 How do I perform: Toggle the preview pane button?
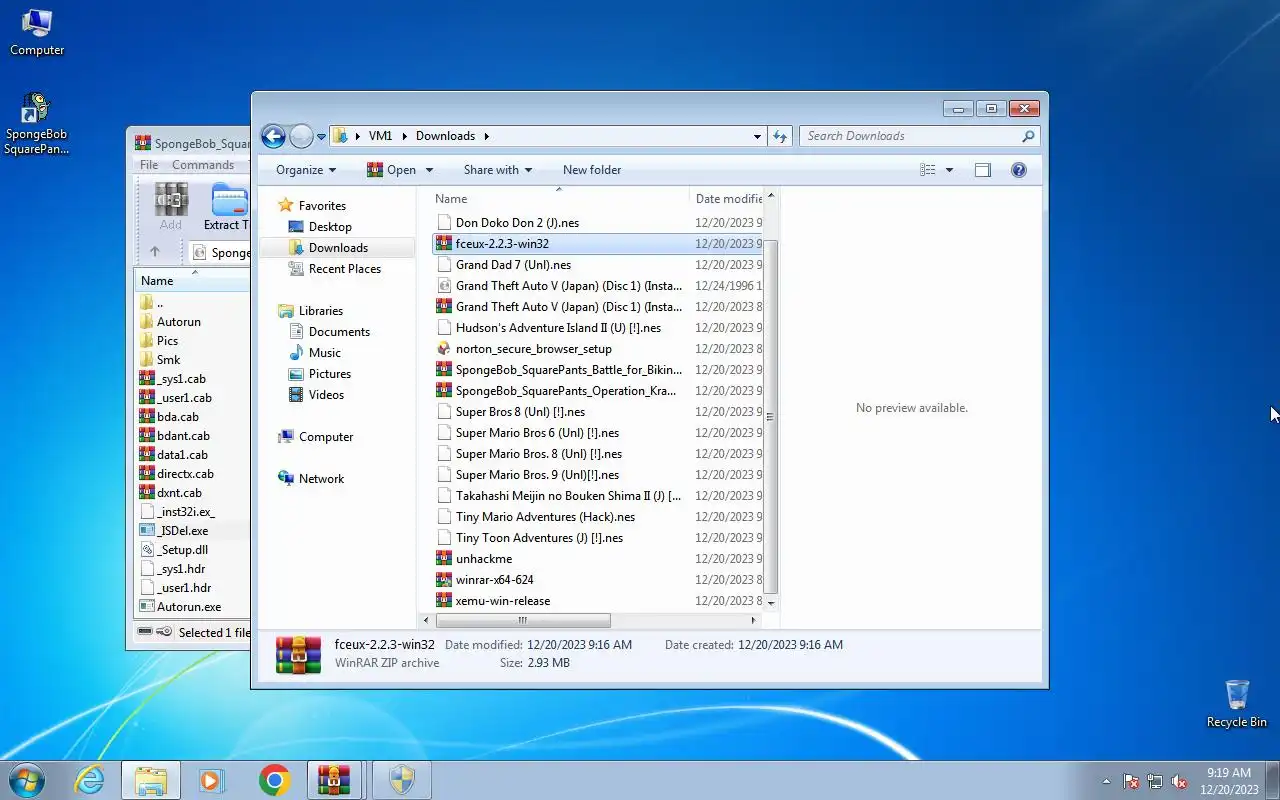point(983,170)
